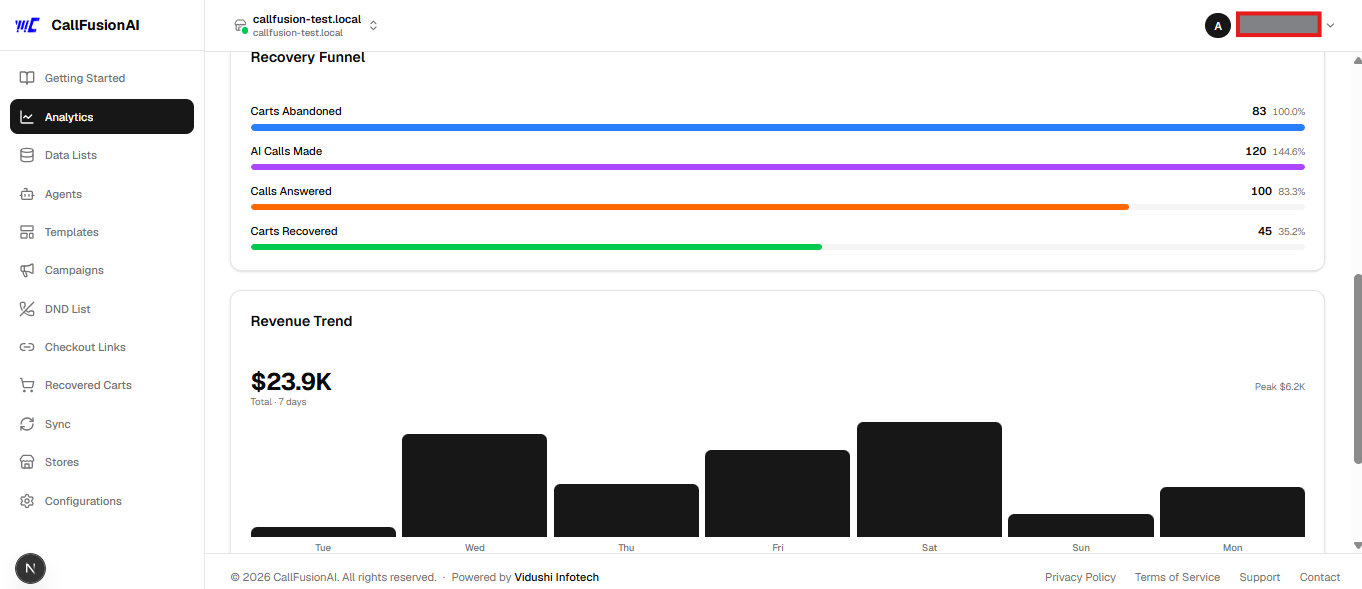Click the round N badge icon
The width and height of the screenshot is (1362, 589).
coord(30,569)
